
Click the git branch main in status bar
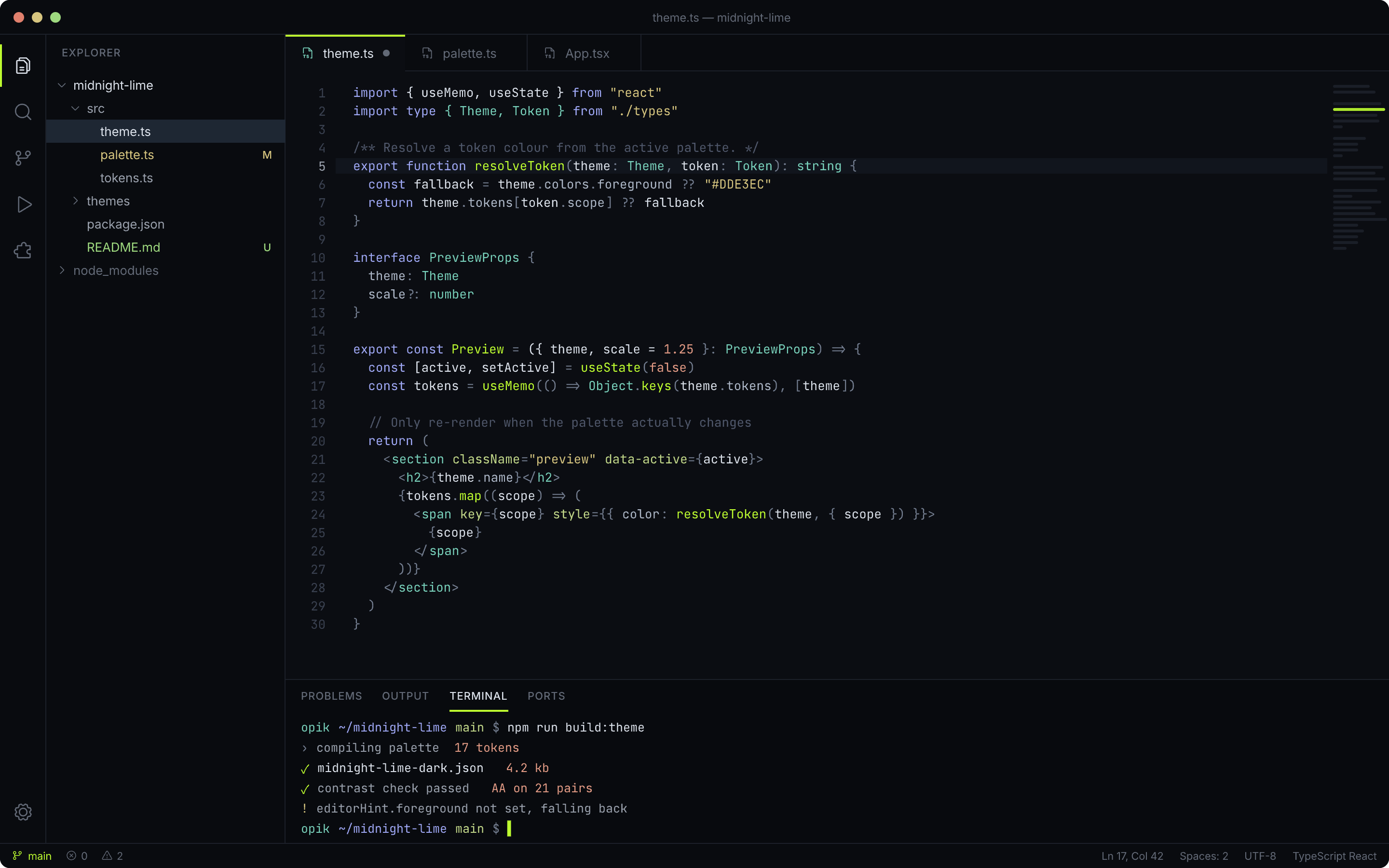coord(33,856)
